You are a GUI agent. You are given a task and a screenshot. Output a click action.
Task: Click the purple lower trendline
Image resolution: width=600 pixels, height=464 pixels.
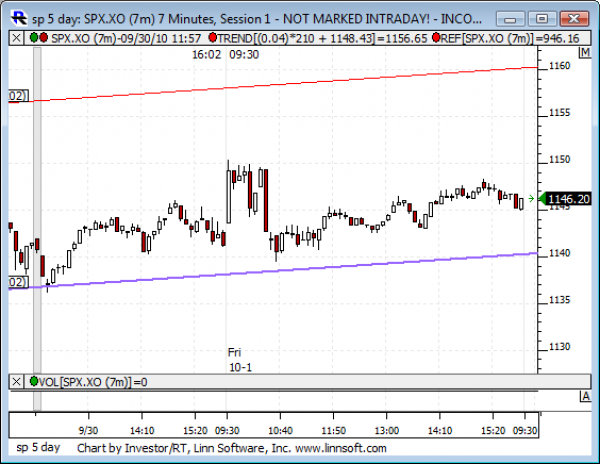[273, 270]
